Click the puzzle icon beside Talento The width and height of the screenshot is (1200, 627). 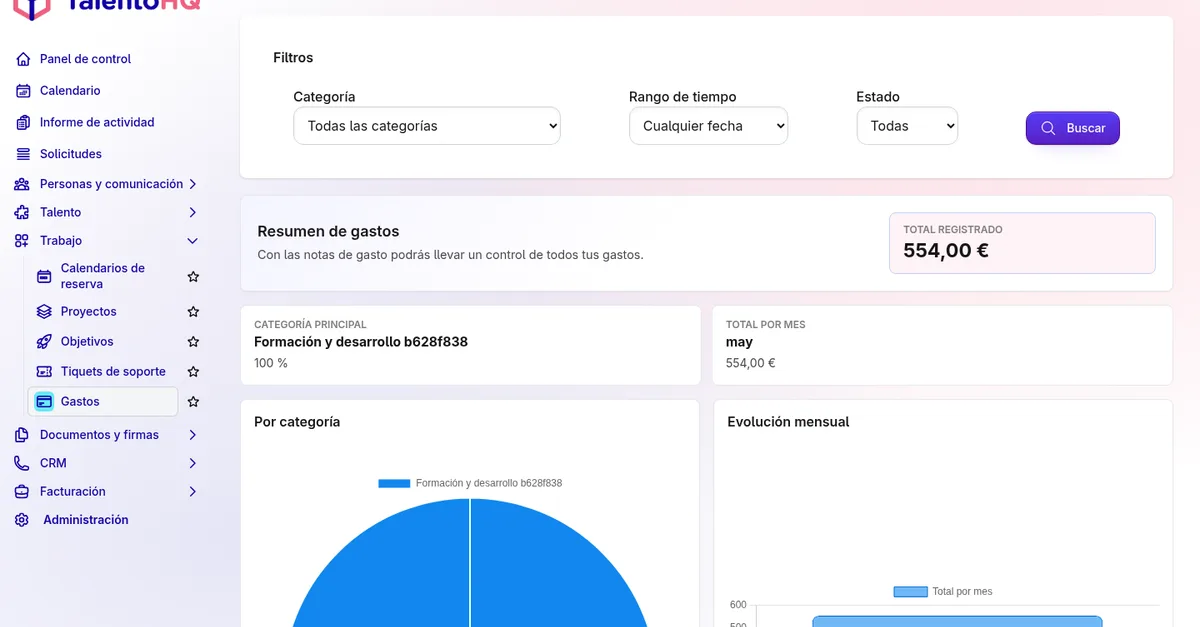22,213
